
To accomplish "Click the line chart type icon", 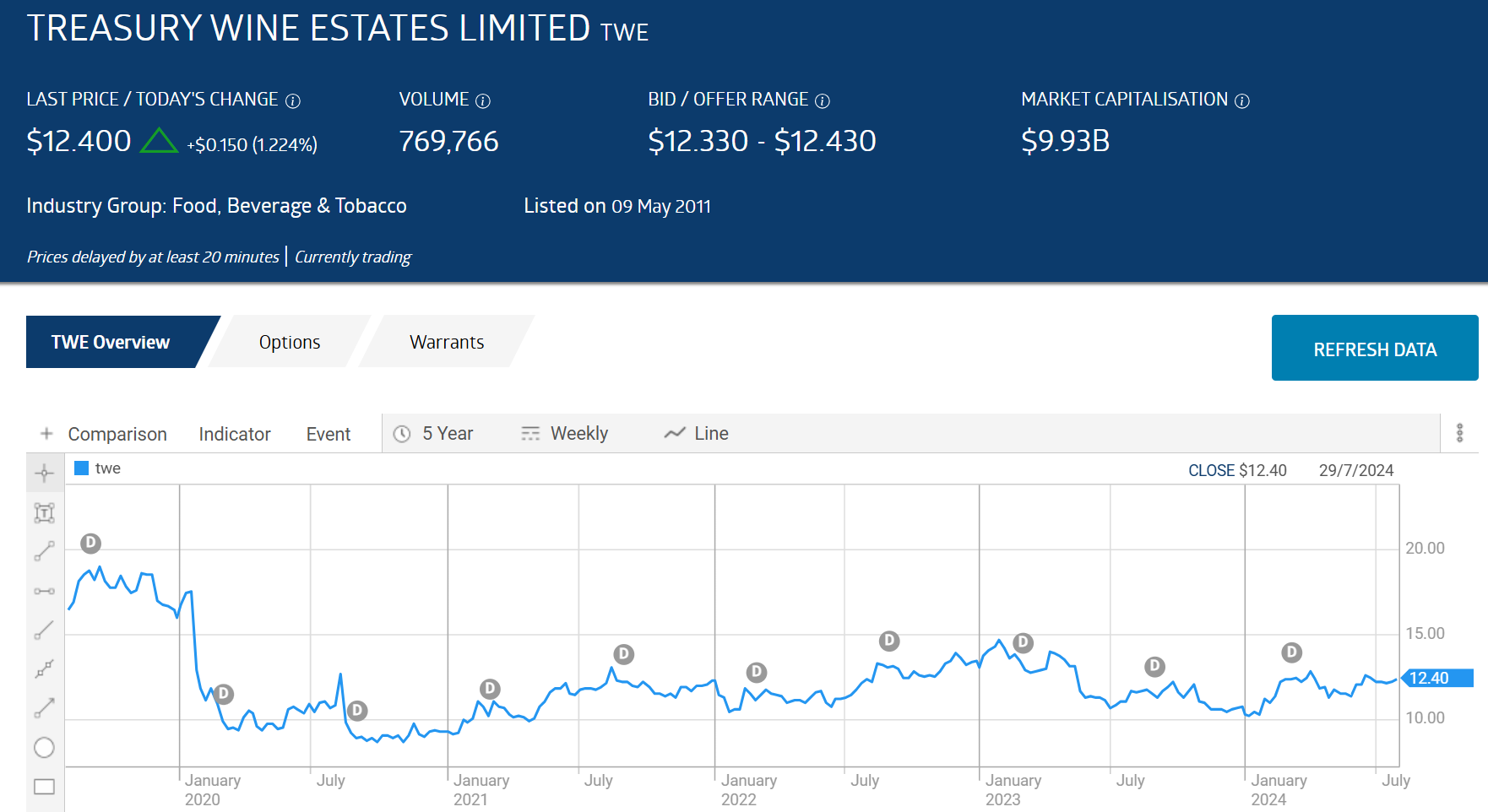I will [675, 433].
